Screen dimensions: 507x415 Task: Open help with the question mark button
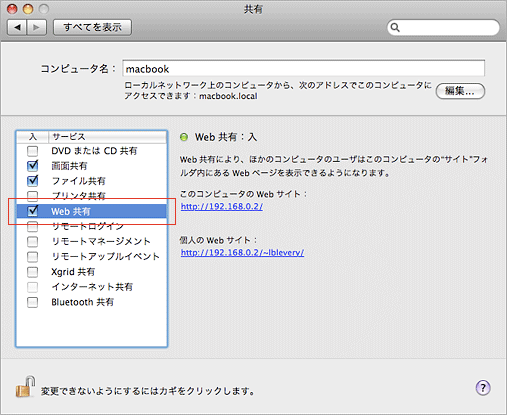pyautogui.click(x=483, y=388)
